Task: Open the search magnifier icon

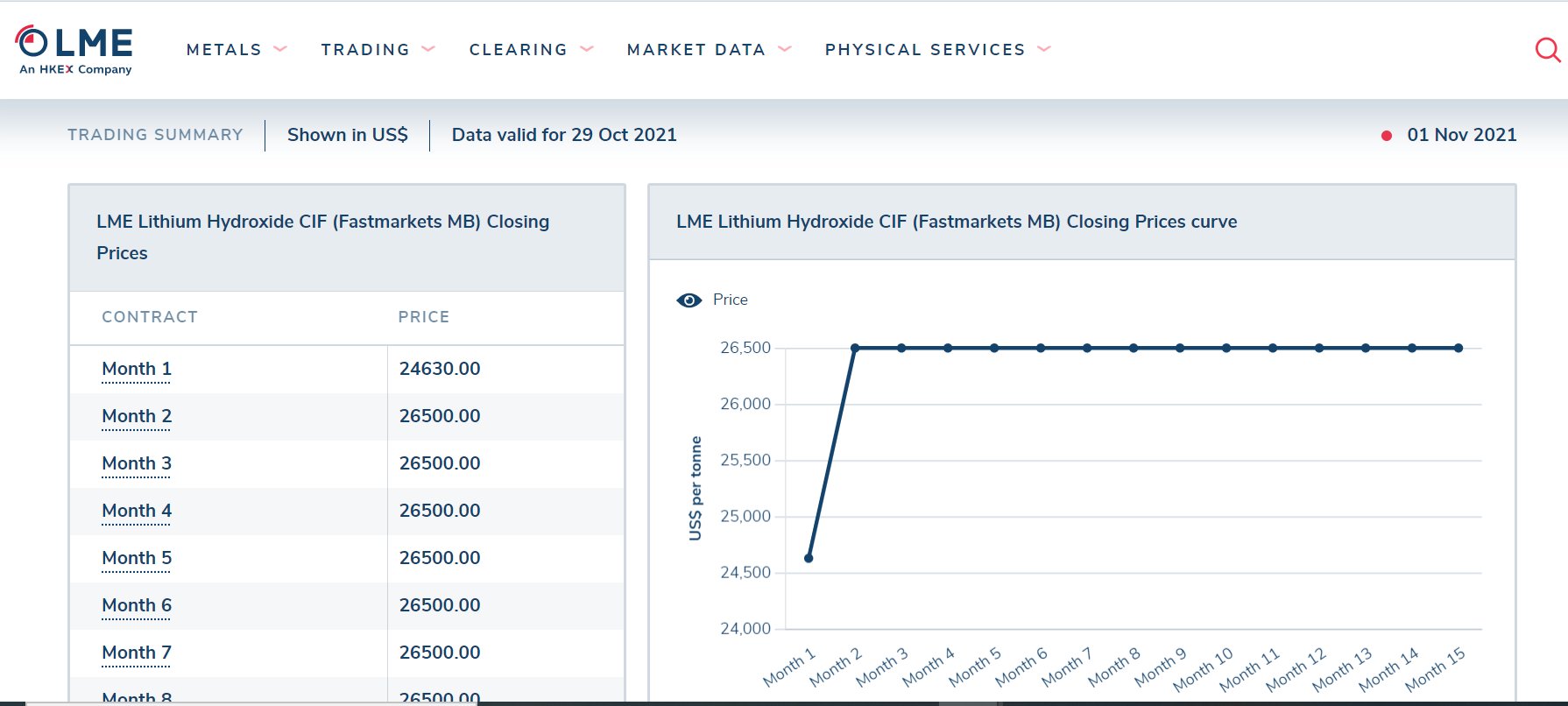Action: coord(1548,50)
